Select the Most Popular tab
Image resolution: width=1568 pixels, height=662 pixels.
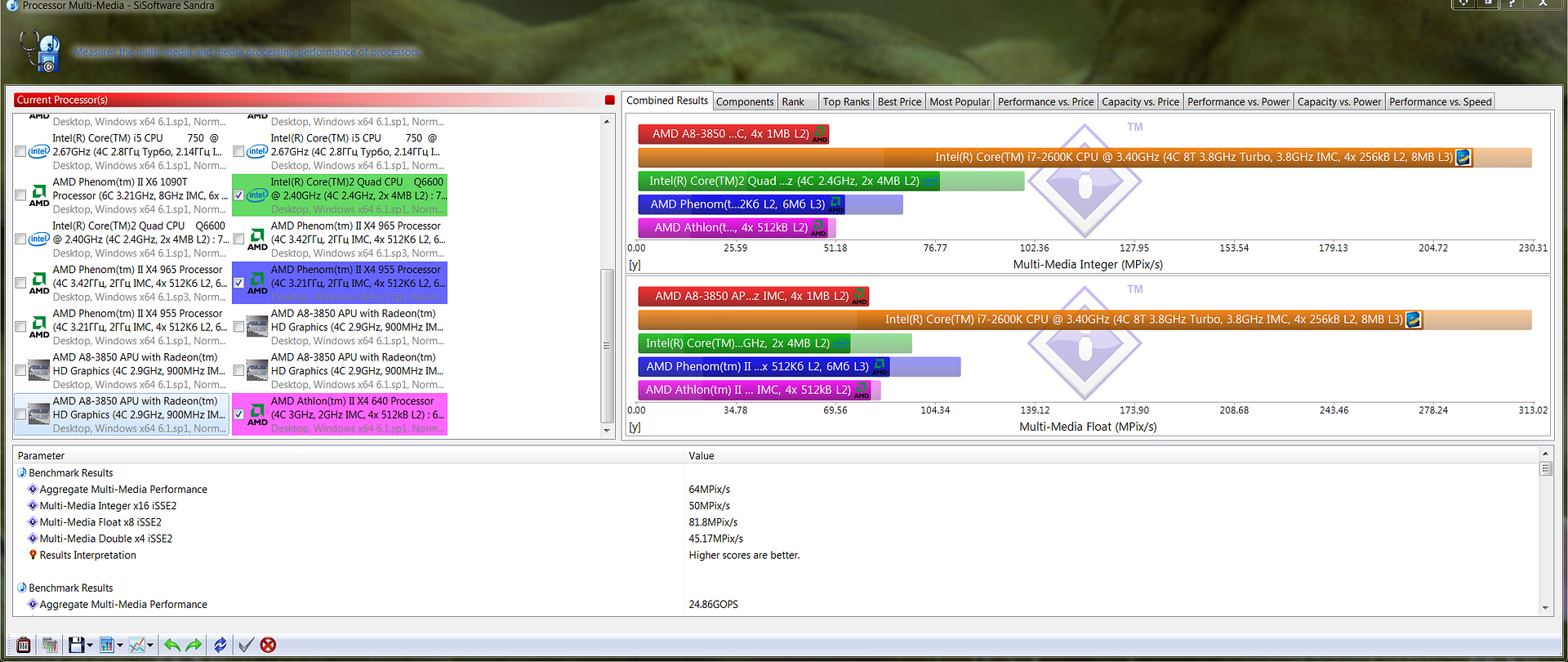[x=960, y=101]
